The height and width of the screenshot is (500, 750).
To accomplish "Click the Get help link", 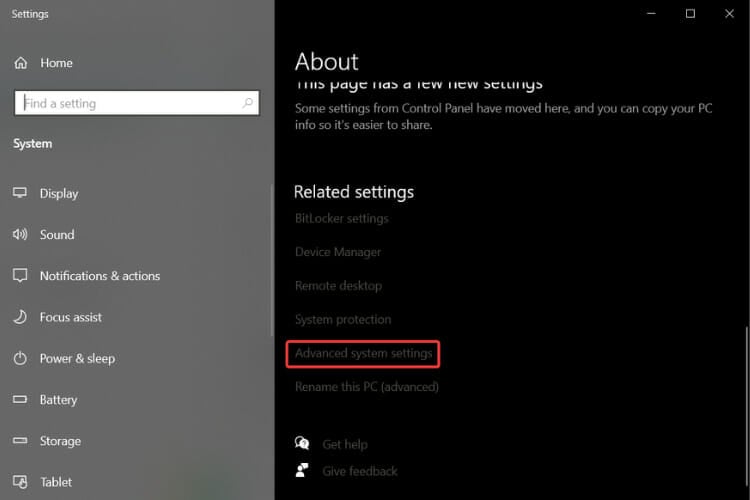I will (x=345, y=444).
